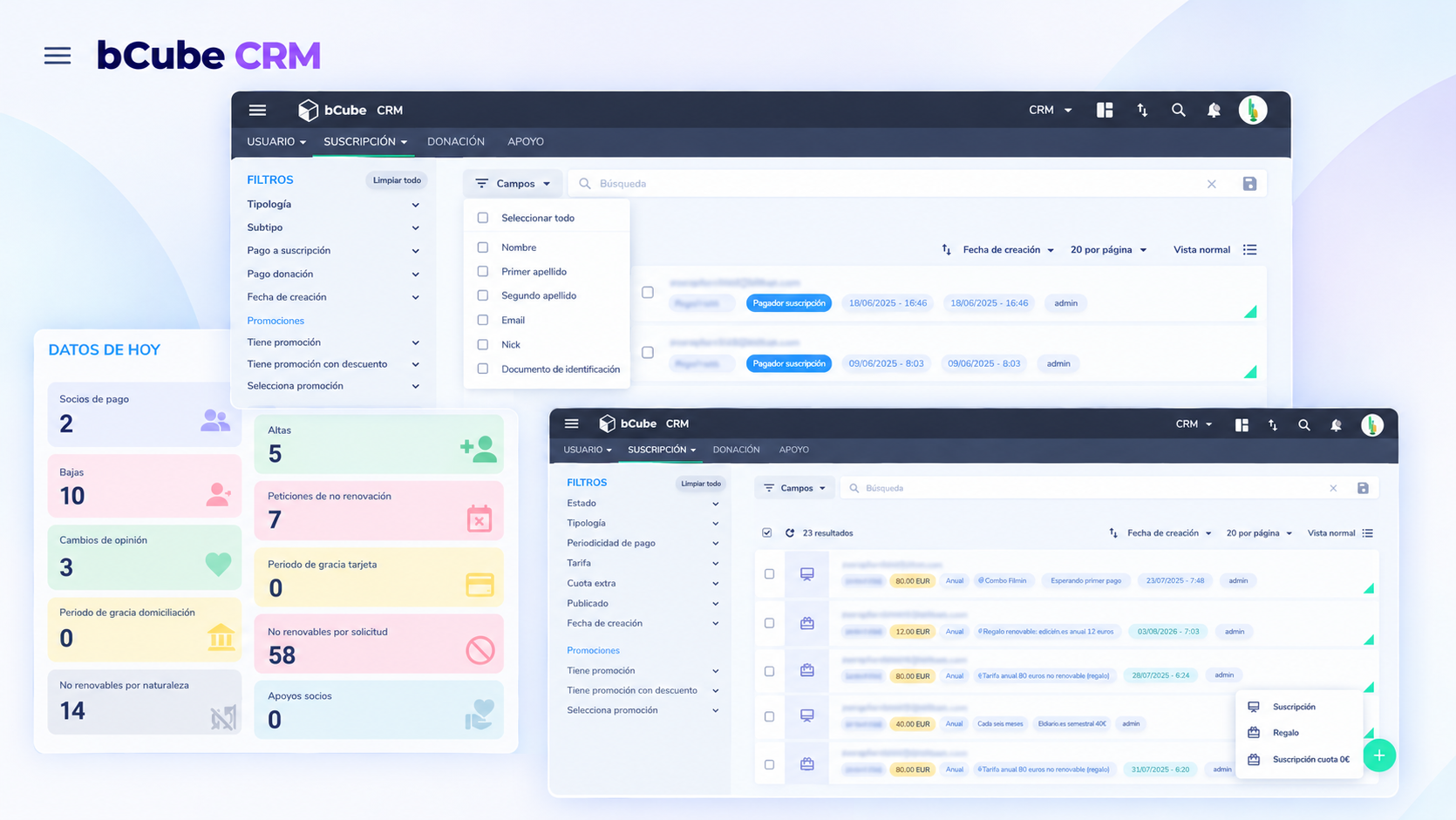
Task: Open the user avatar in the front CRM window
Action: [x=1372, y=424]
